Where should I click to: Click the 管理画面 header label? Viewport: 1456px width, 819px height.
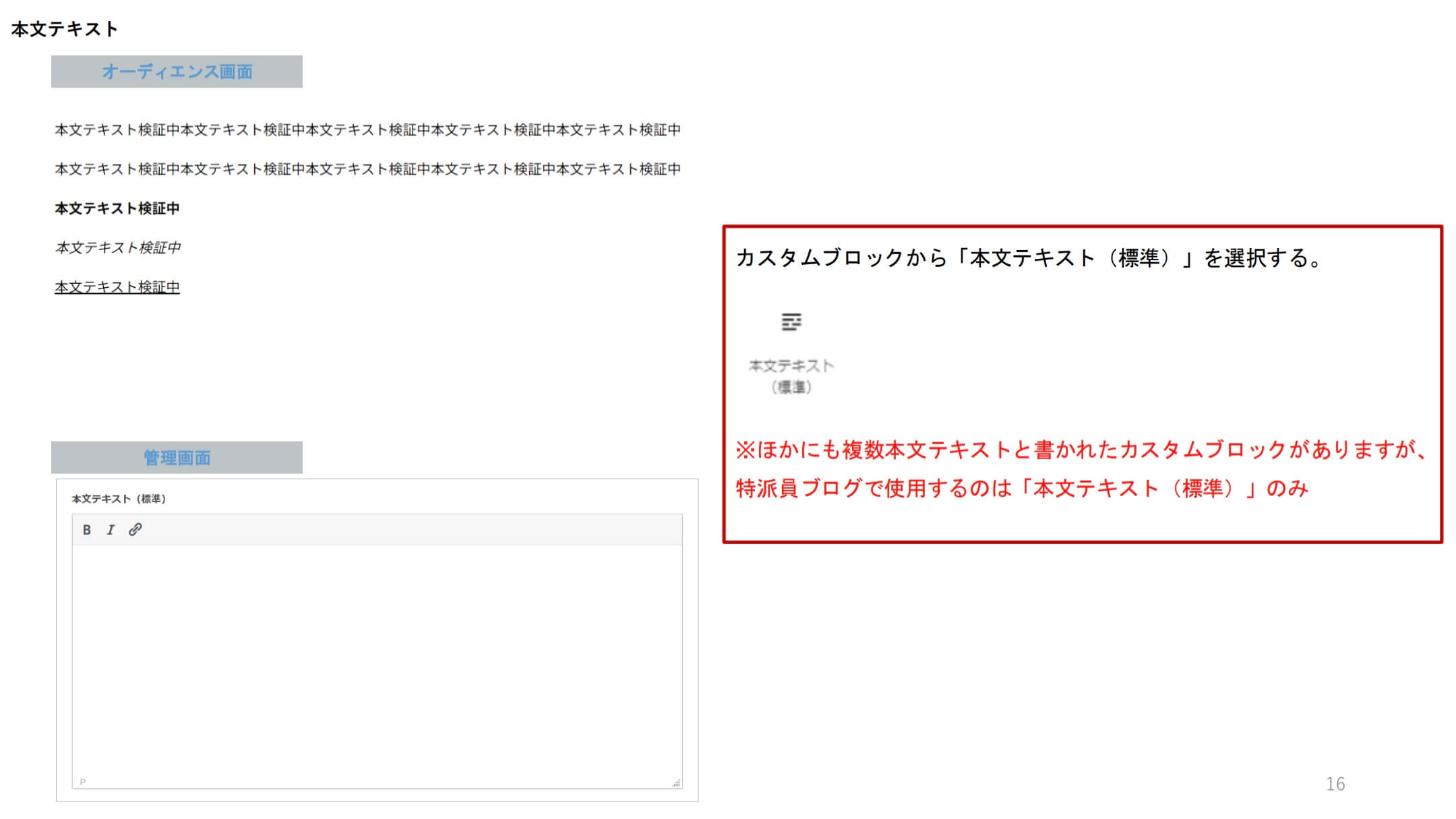(177, 458)
